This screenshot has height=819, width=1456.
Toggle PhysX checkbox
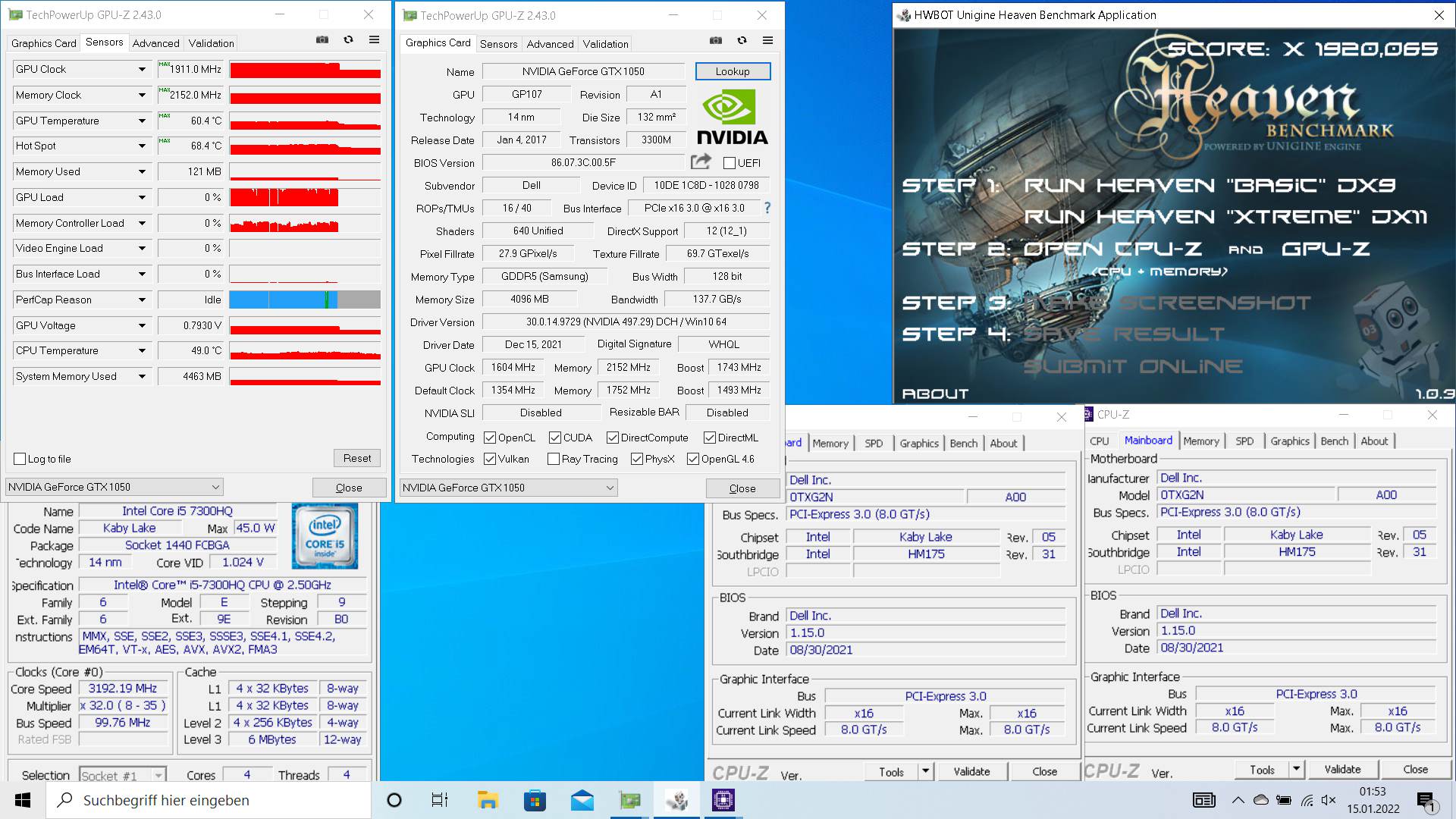click(x=637, y=459)
